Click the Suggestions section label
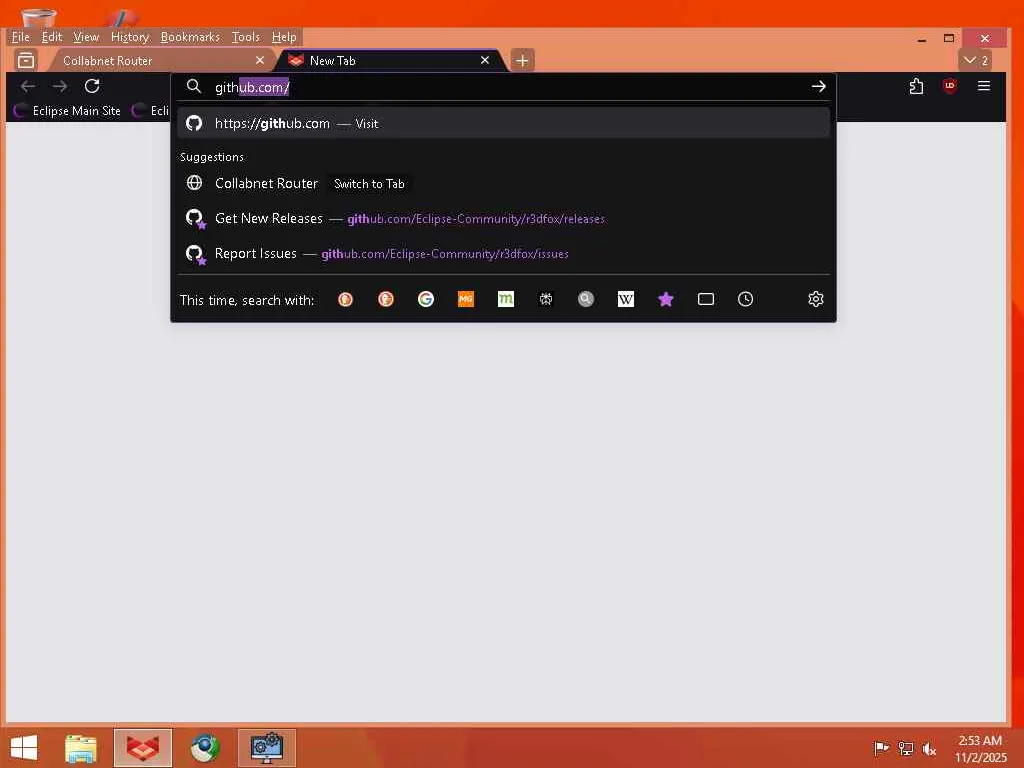 [212, 157]
